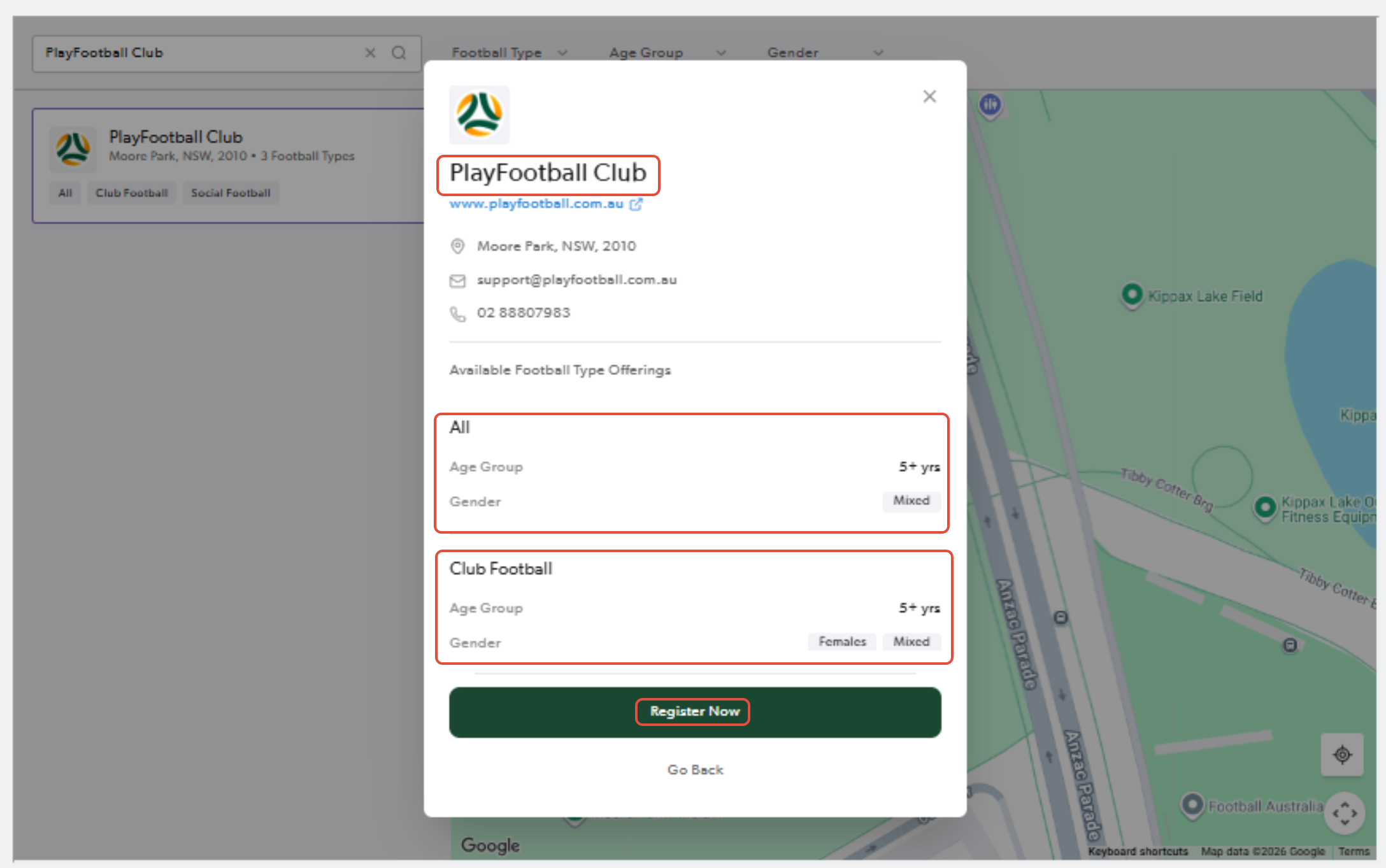The width and height of the screenshot is (1386, 868).
Task: Click the Females chip under Club Football
Action: click(842, 642)
